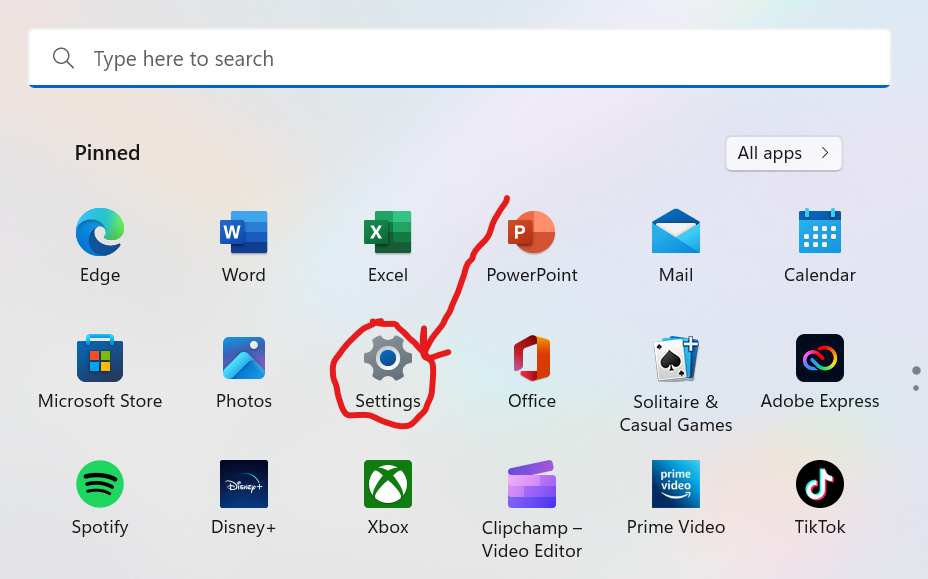Launch Microsoft Store
928x579 pixels.
(x=100, y=358)
